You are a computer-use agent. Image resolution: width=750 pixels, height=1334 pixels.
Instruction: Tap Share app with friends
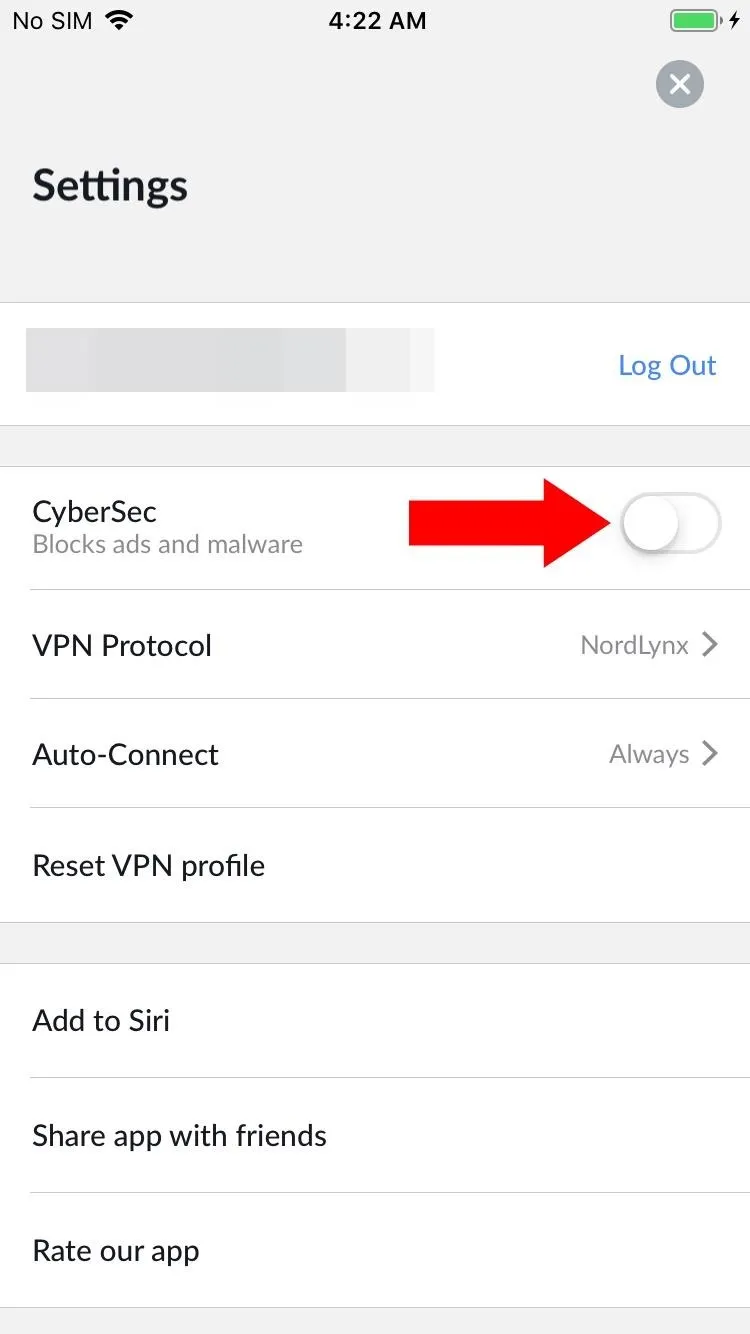pos(375,1135)
